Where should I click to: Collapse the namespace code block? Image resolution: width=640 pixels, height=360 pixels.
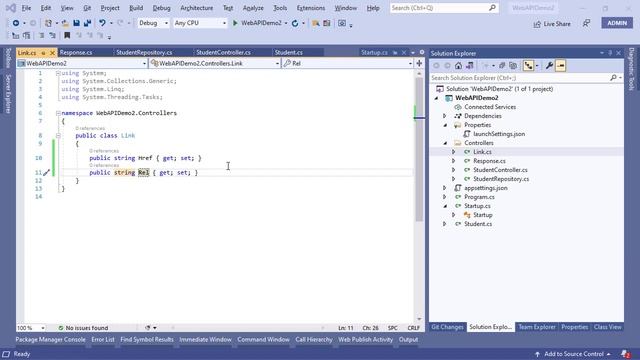(58, 113)
